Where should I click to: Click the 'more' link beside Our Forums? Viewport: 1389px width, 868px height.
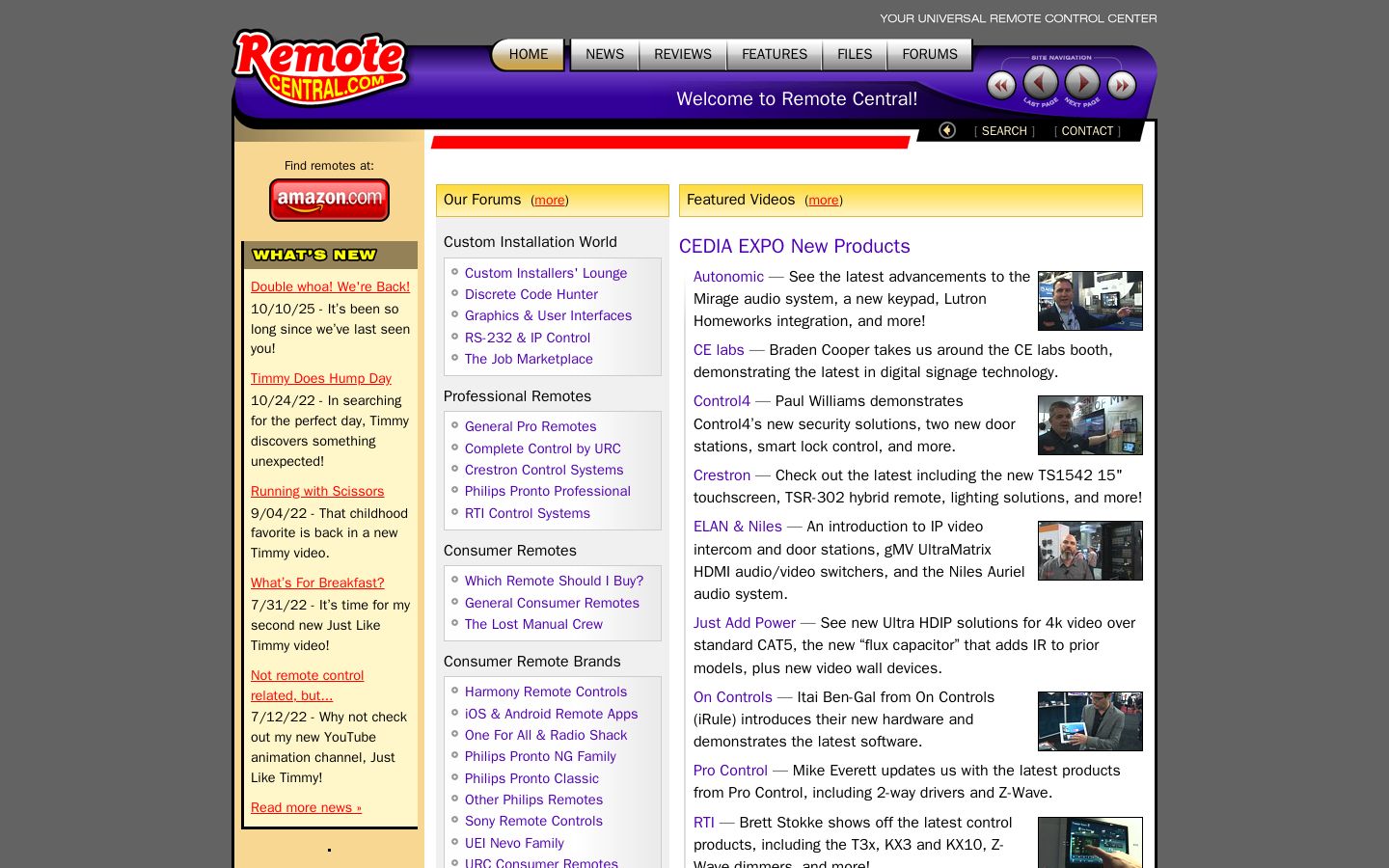(x=550, y=201)
